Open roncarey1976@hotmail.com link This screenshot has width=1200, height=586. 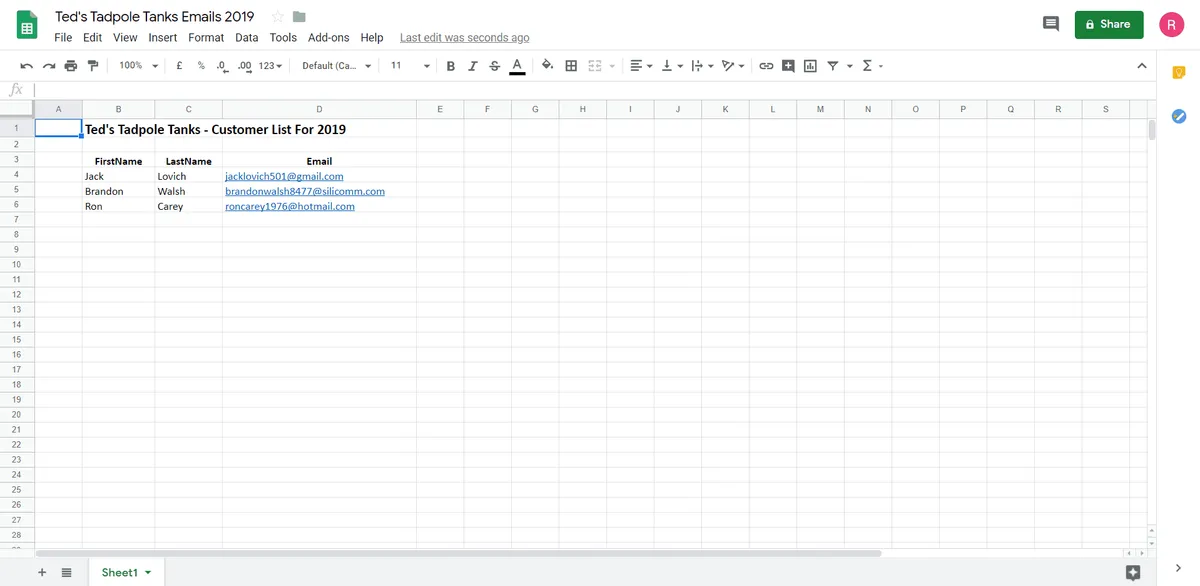coord(290,206)
